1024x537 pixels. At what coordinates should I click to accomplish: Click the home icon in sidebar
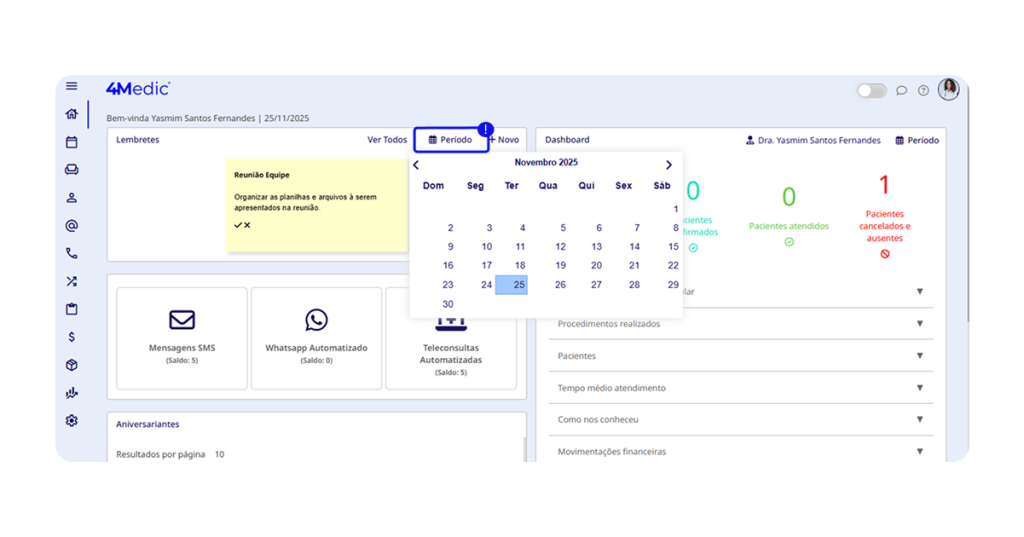click(71, 114)
